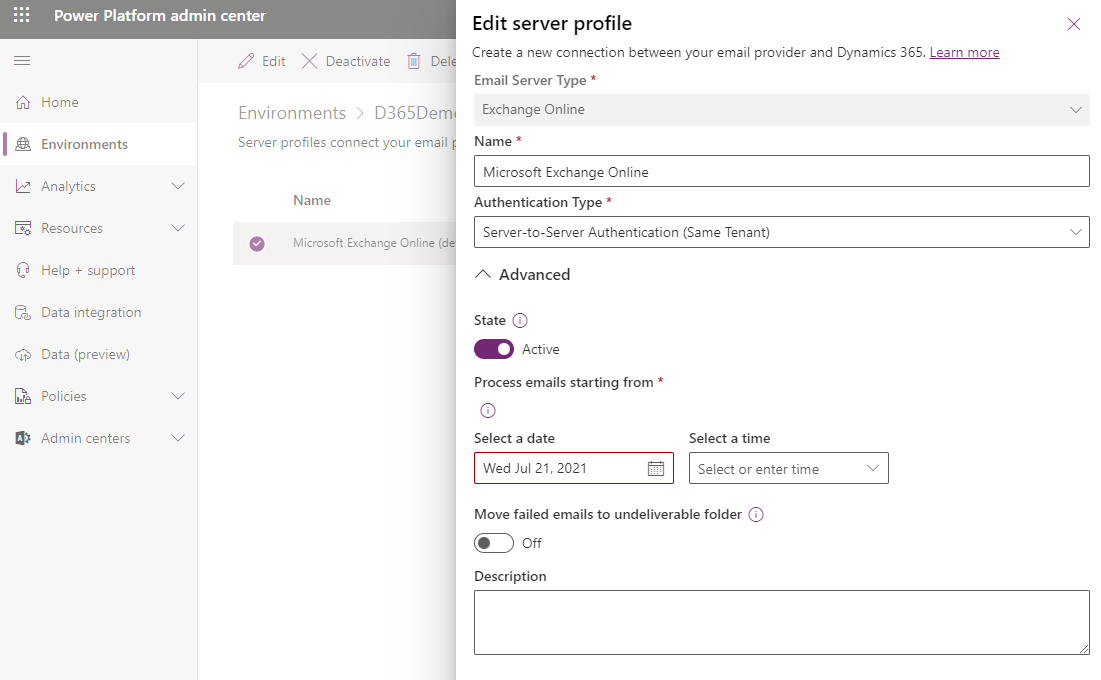Click the Delete trash can icon

tap(414, 61)
